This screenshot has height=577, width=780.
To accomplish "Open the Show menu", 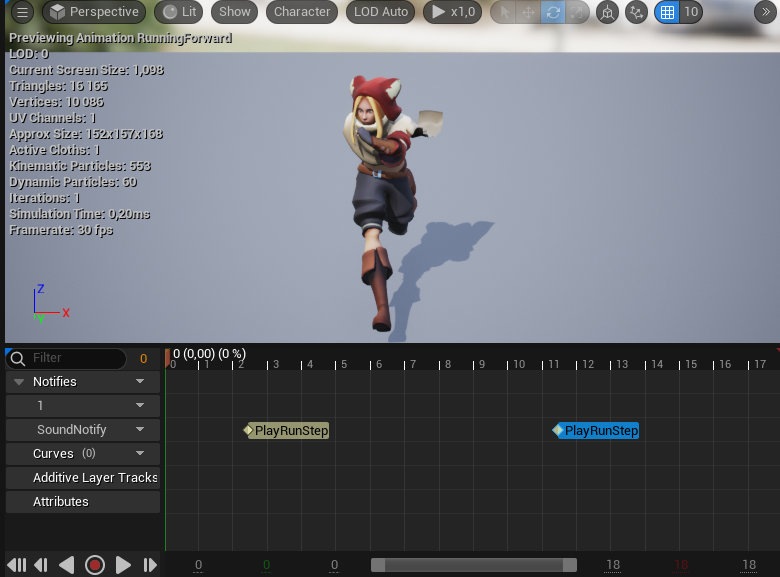I will click(x=235, y=12).
